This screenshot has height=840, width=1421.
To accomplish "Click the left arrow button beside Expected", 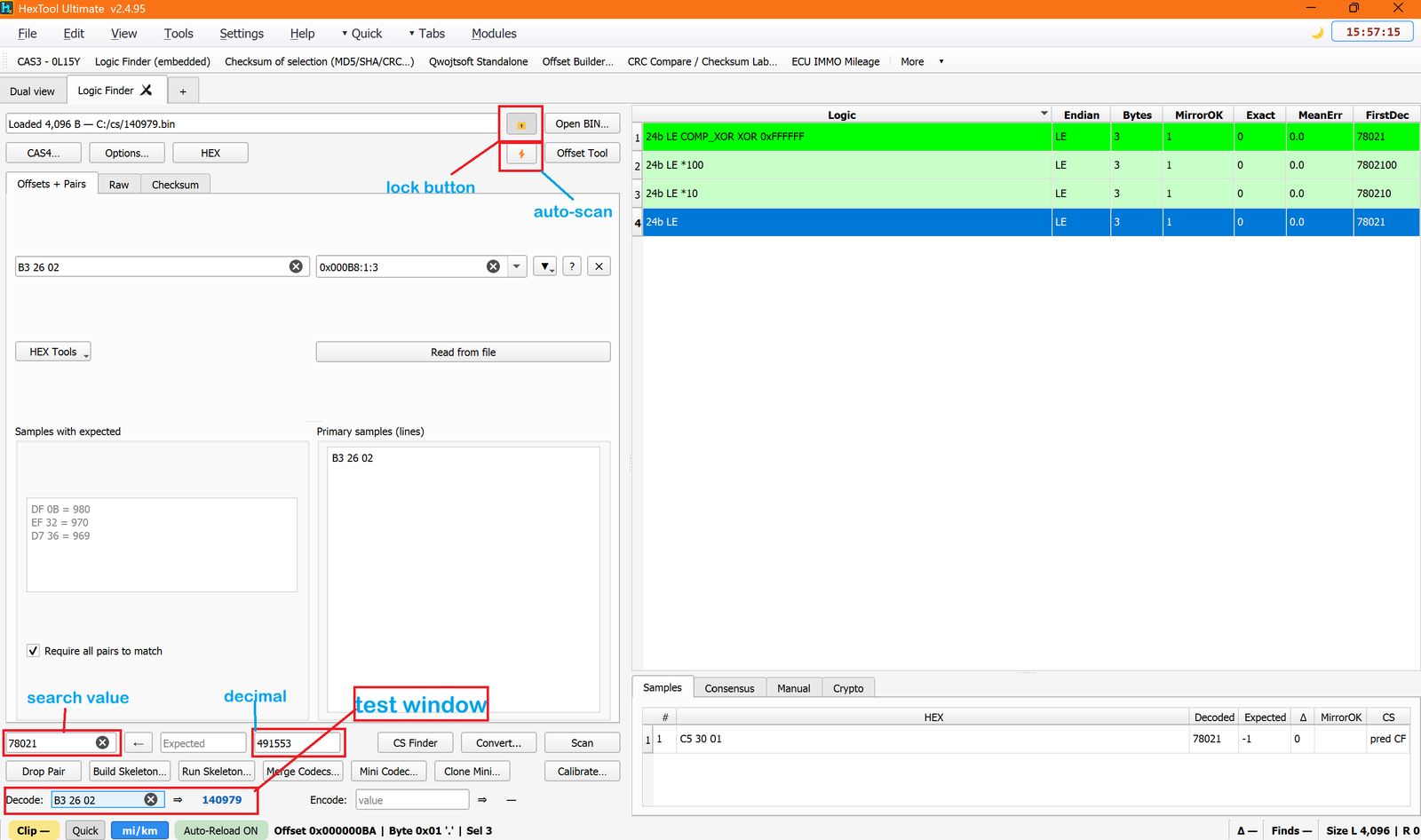I will click(x=138, y=743).
